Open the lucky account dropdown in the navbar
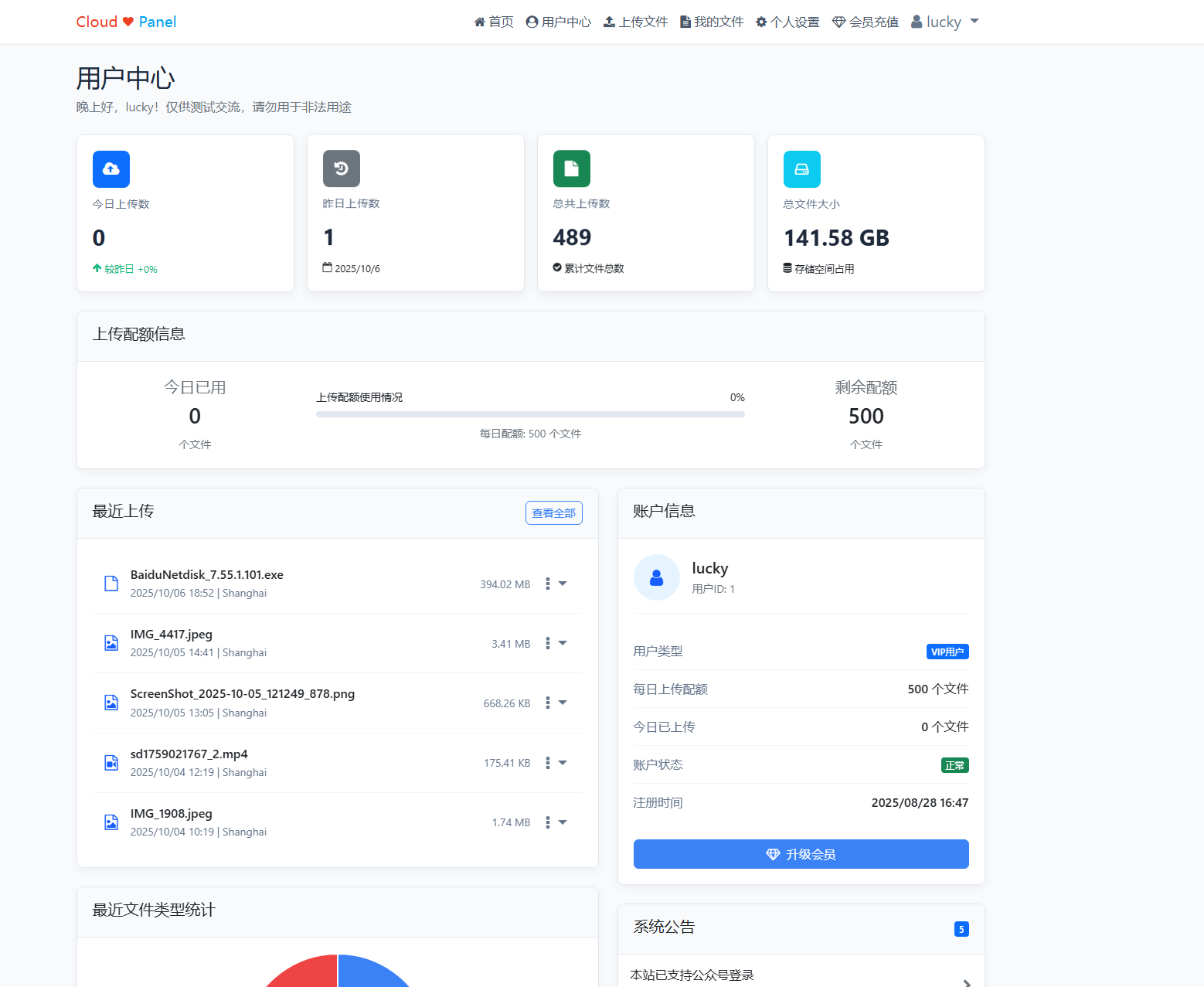This screenshot has height=987, width=1204. (944, 21)
